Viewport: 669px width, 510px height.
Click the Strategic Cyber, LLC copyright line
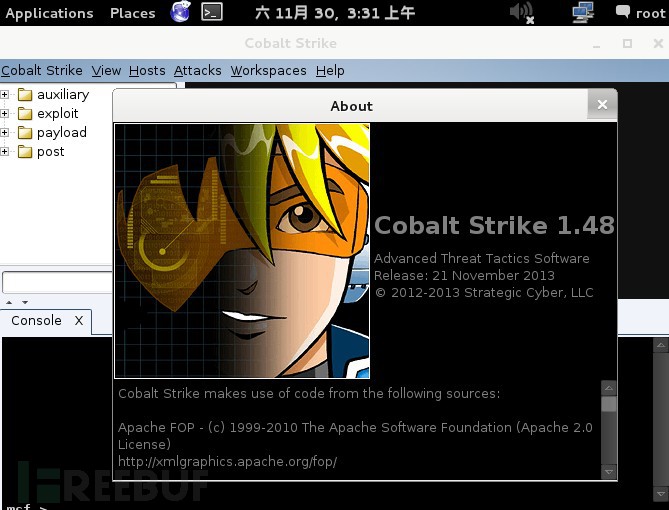pyautogui.click(x=484, y=292)
